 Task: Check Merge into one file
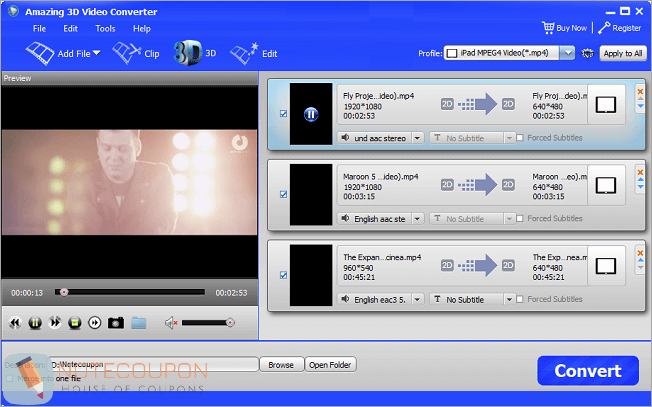point(10,378)
